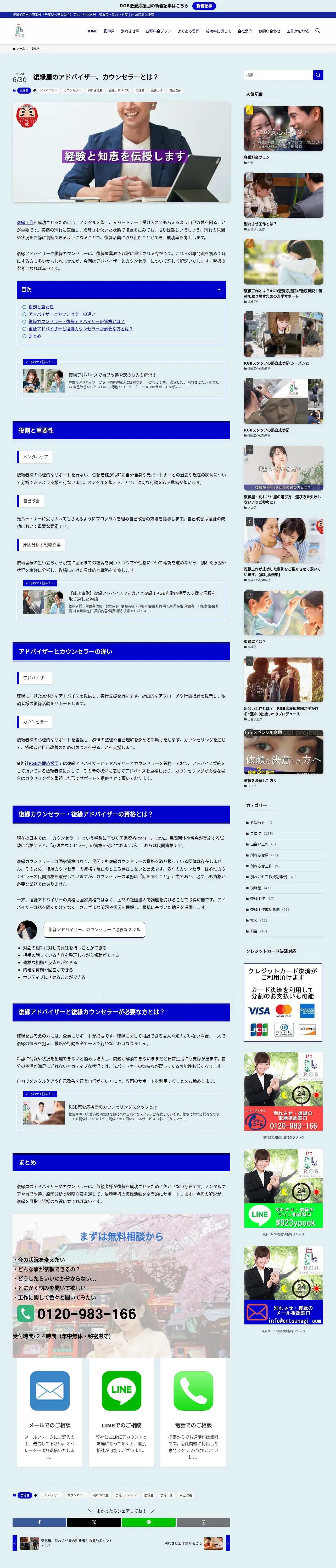Click into the 検索 search input field
This screenshot has height=1568, width=336.
[x=278, y=75]
